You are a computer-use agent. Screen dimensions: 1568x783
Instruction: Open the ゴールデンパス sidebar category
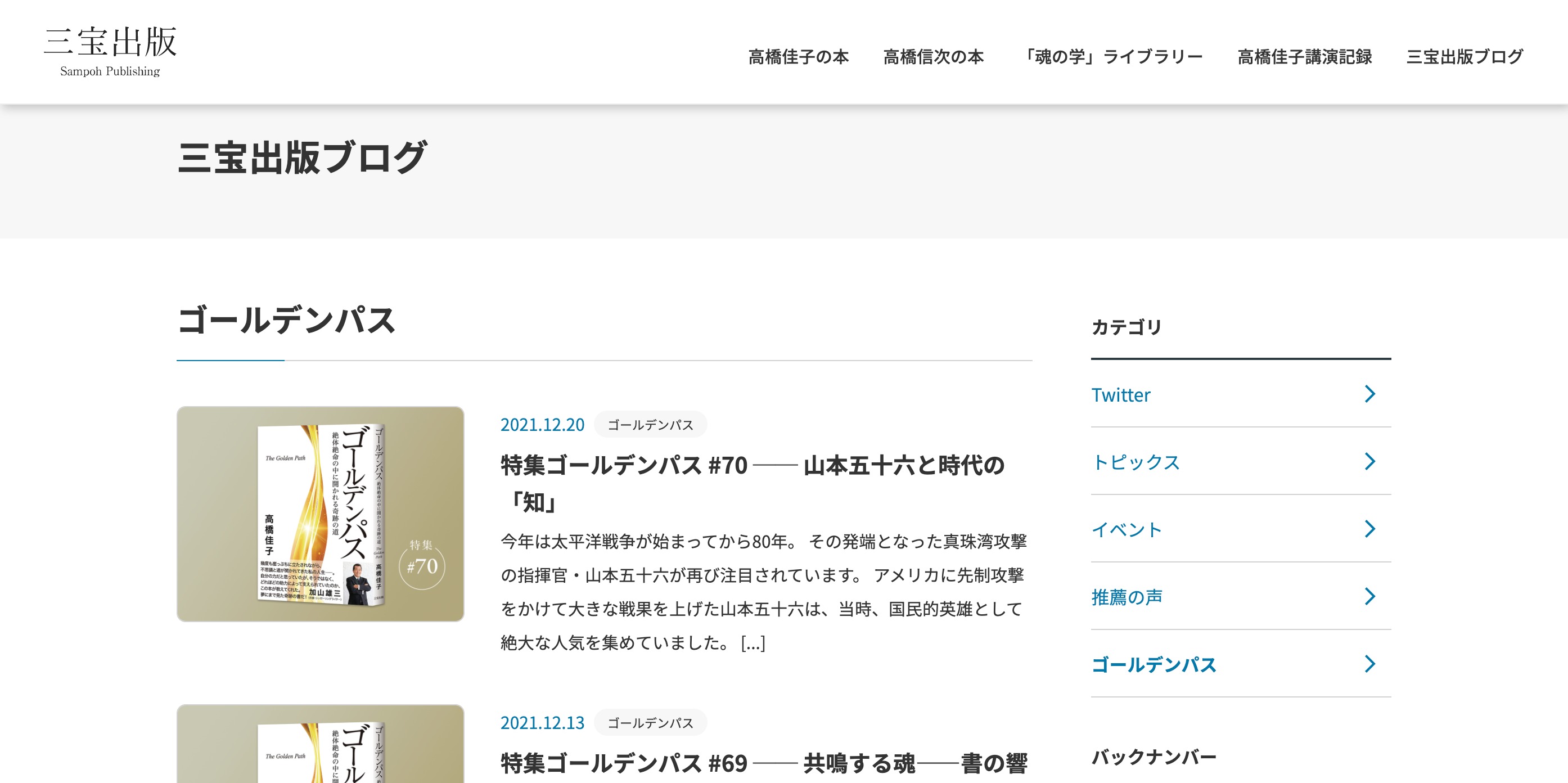point(1154,665)
